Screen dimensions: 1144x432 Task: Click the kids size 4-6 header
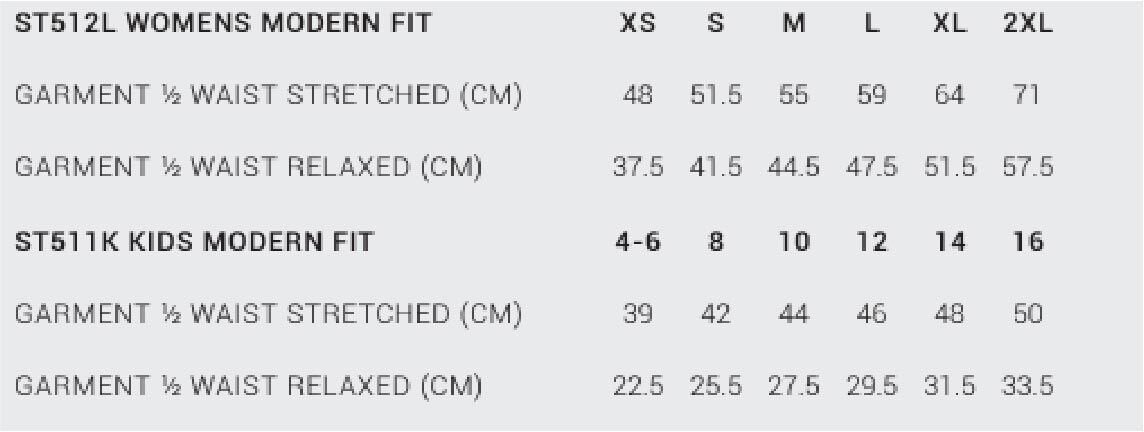(x=638, y=242)
